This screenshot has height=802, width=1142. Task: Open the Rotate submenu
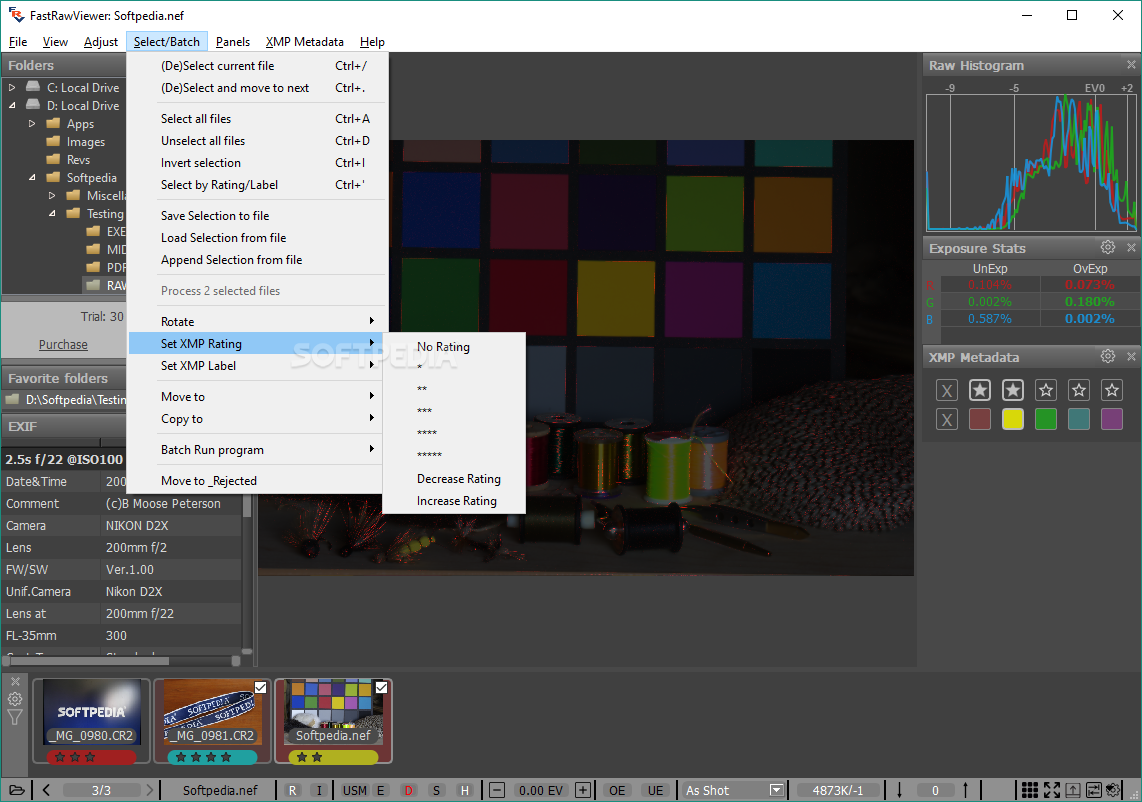[x=256, y=321]
